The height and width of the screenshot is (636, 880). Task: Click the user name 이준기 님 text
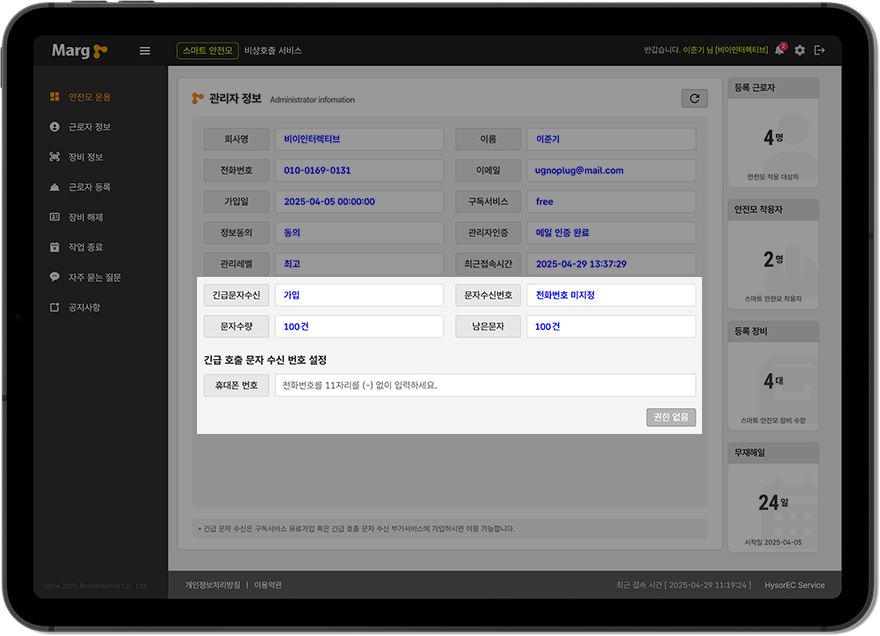(698, 50)
